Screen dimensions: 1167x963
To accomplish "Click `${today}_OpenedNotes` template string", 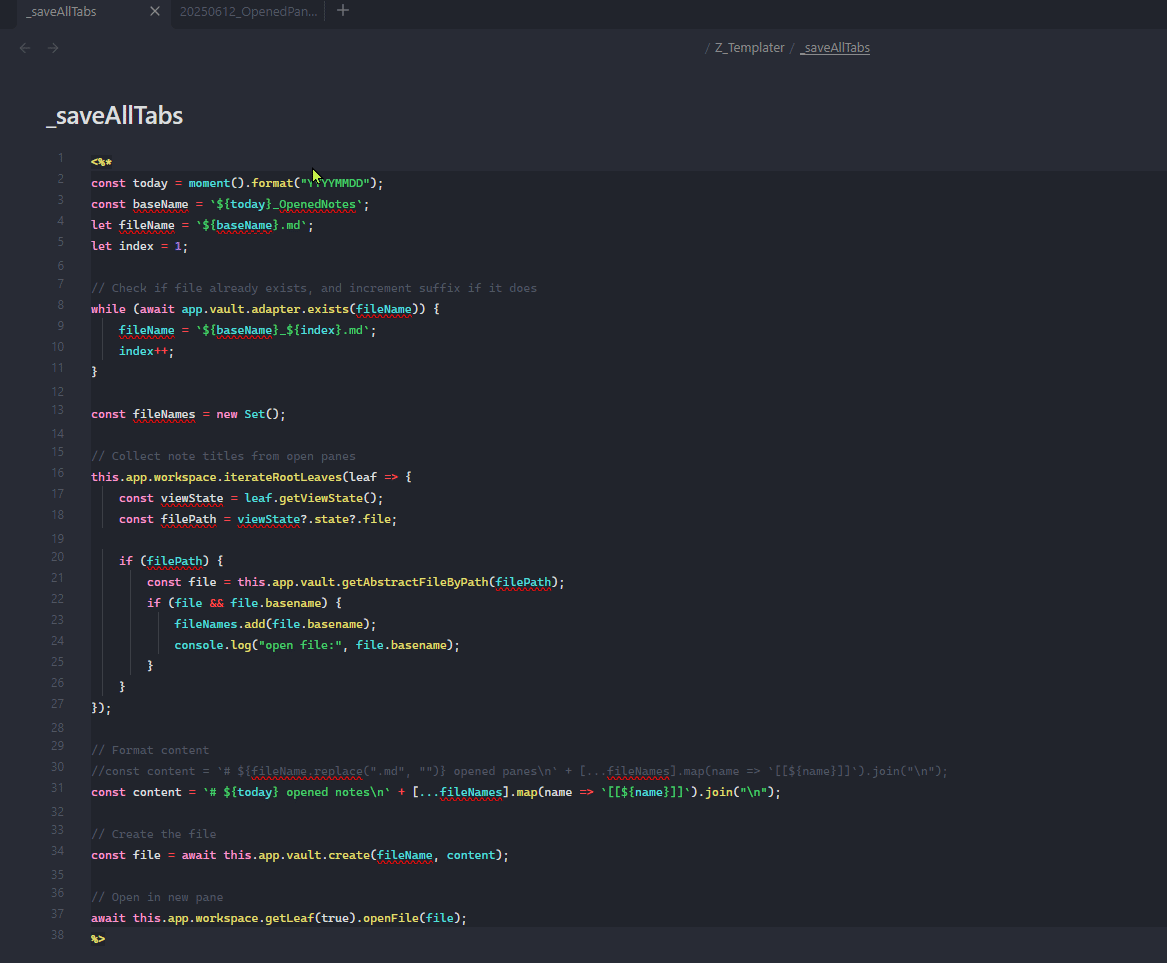I will click(x=286, y=204).
